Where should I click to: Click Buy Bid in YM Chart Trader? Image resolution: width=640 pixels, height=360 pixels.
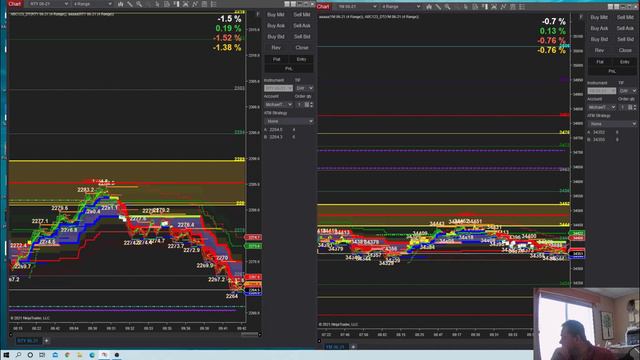tap(599, 39)
